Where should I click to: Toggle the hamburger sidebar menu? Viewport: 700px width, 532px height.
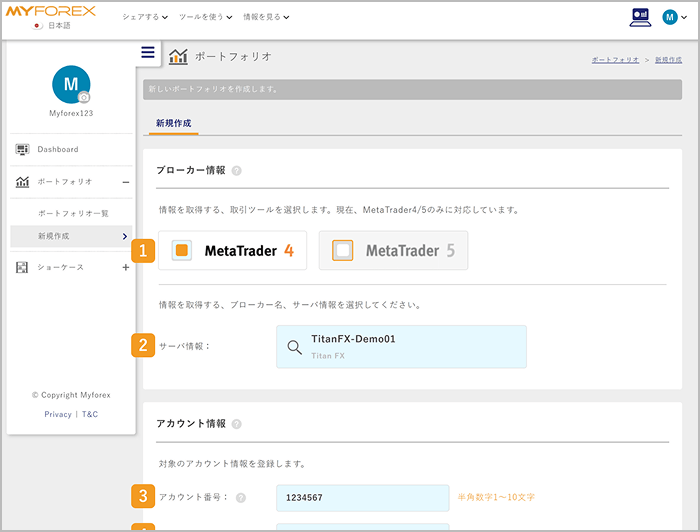[x=148, y=52]
